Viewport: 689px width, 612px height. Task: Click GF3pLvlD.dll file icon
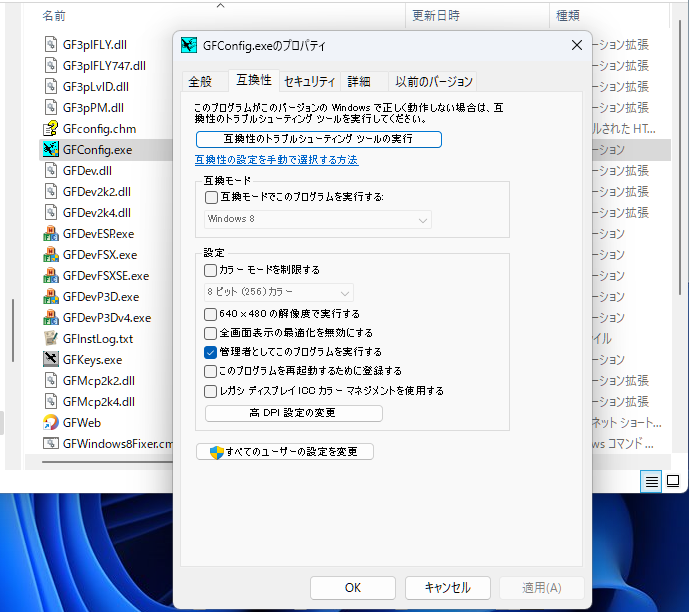point(51,87)
